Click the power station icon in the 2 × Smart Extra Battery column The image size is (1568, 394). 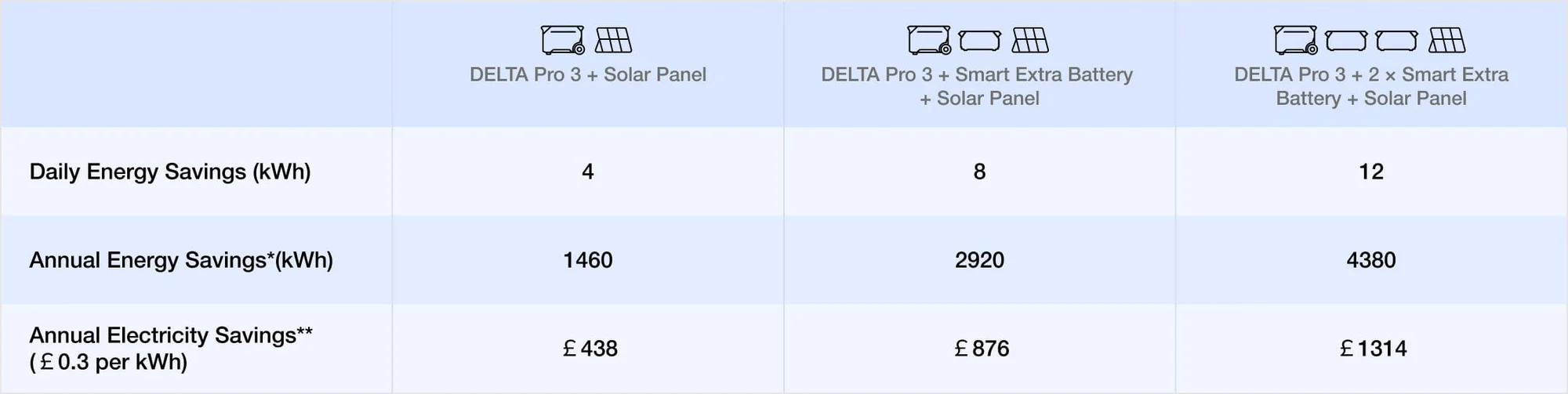1295,40
